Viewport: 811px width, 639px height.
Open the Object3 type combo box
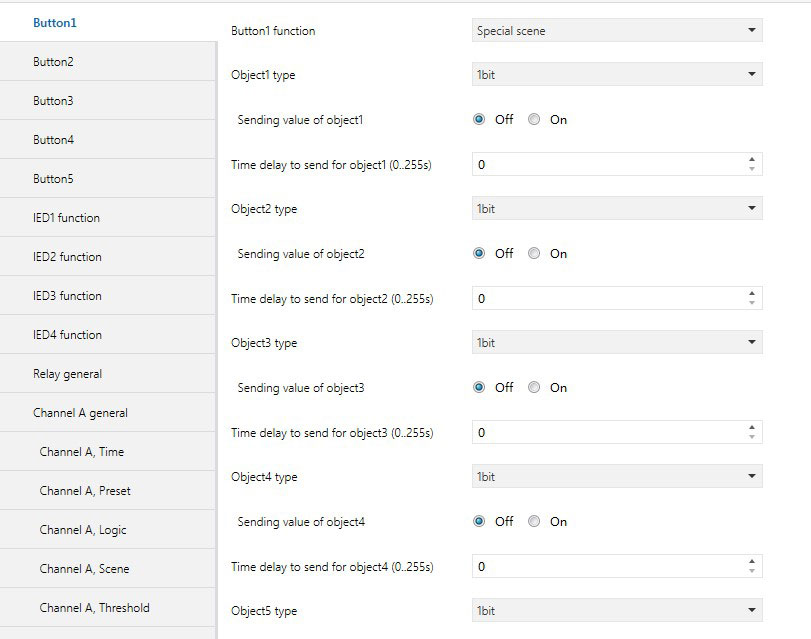point(616,343)
